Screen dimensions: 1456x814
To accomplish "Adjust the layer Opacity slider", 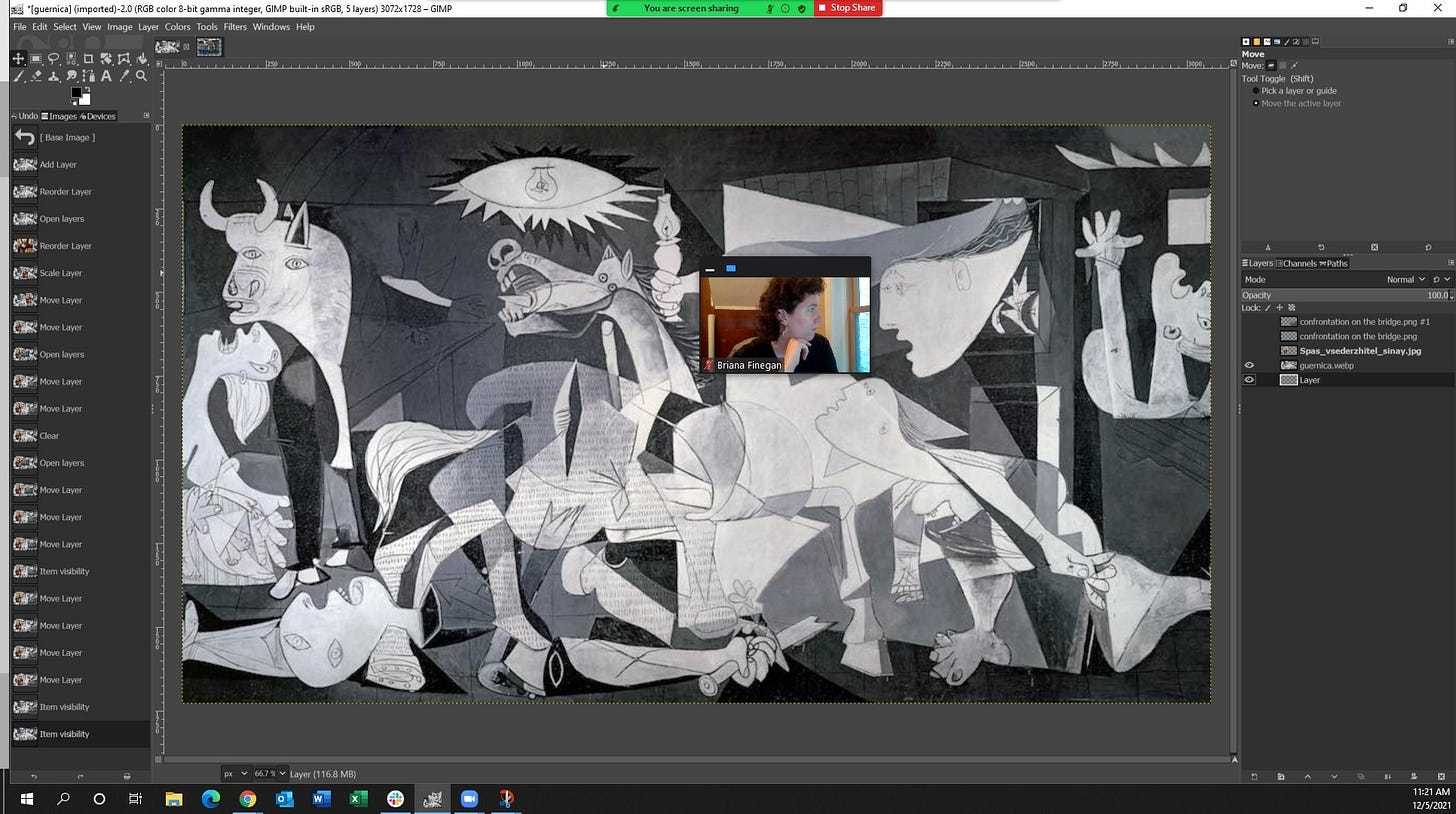I will (1346, 295).
